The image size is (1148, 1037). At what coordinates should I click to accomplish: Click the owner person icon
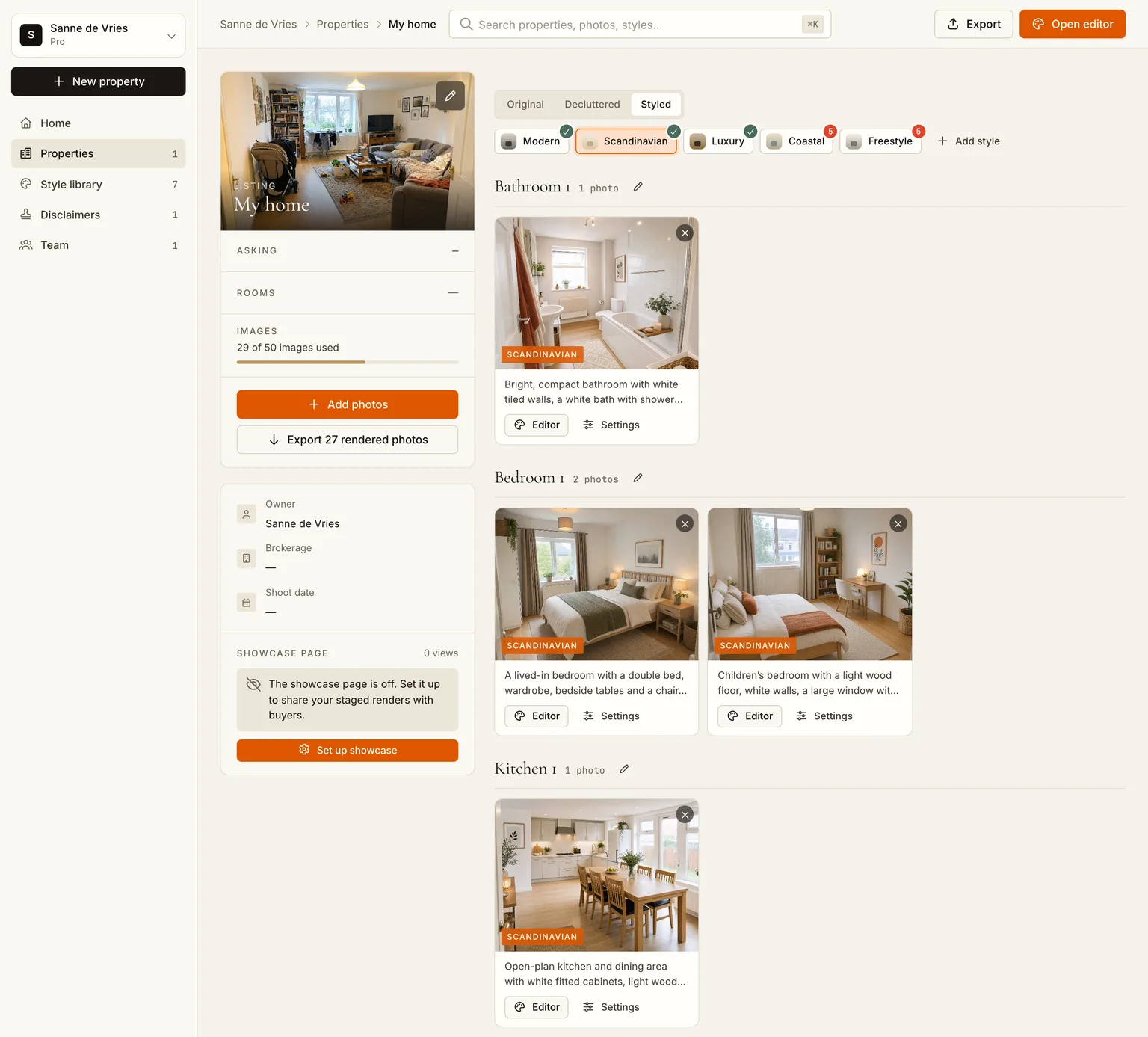tap(247, 514)
